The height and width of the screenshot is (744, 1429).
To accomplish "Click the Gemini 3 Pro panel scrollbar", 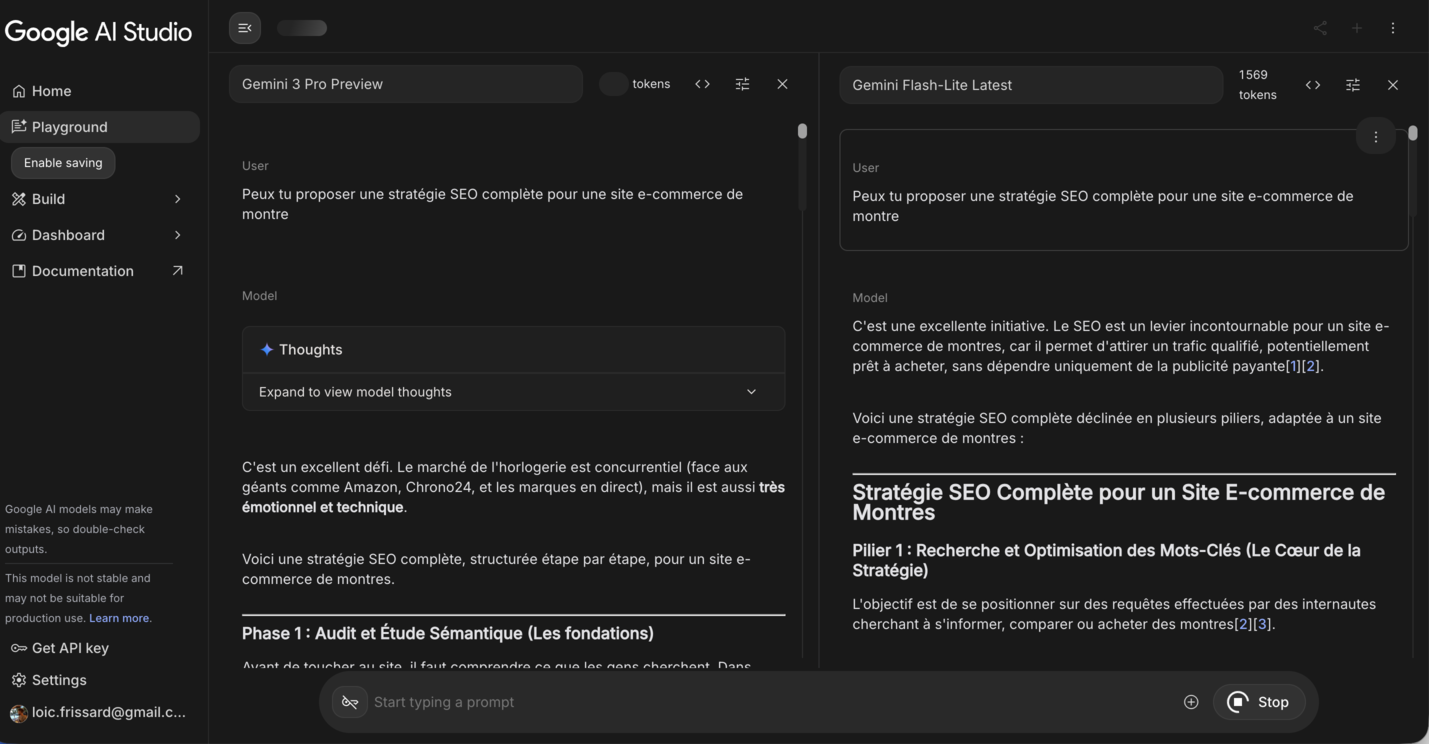I will point(802,131).
